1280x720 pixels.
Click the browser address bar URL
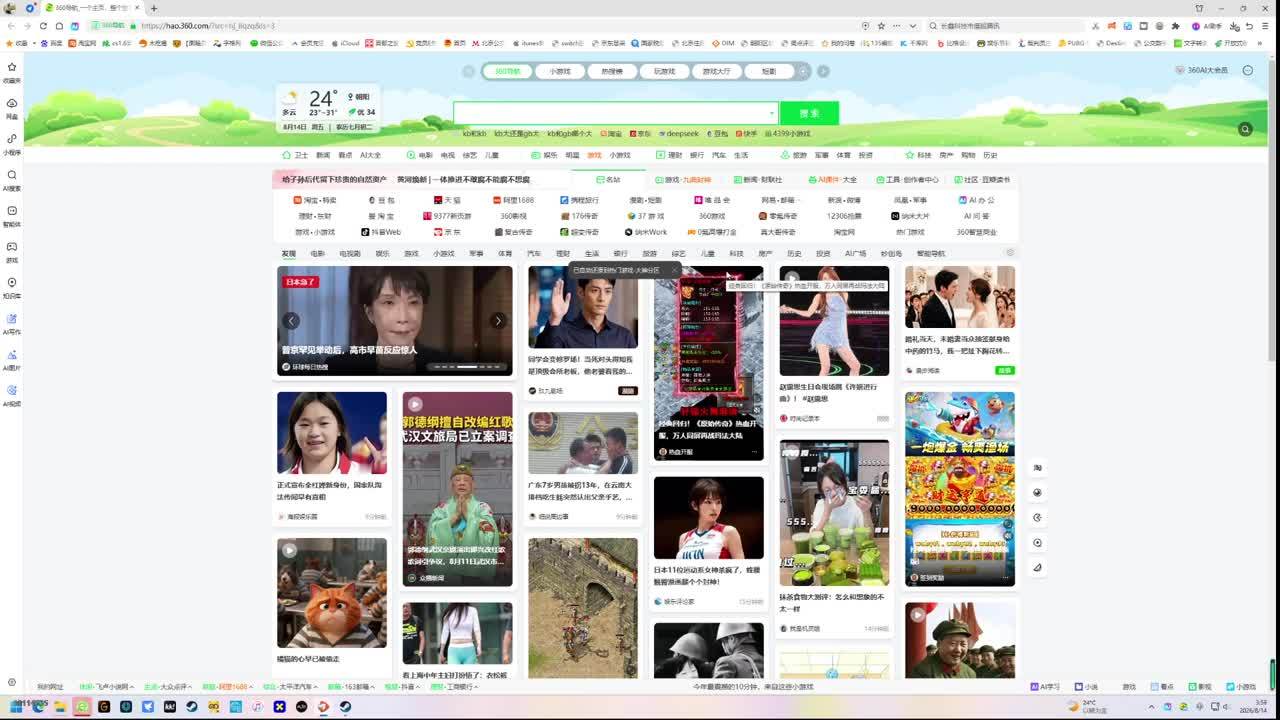208,26
